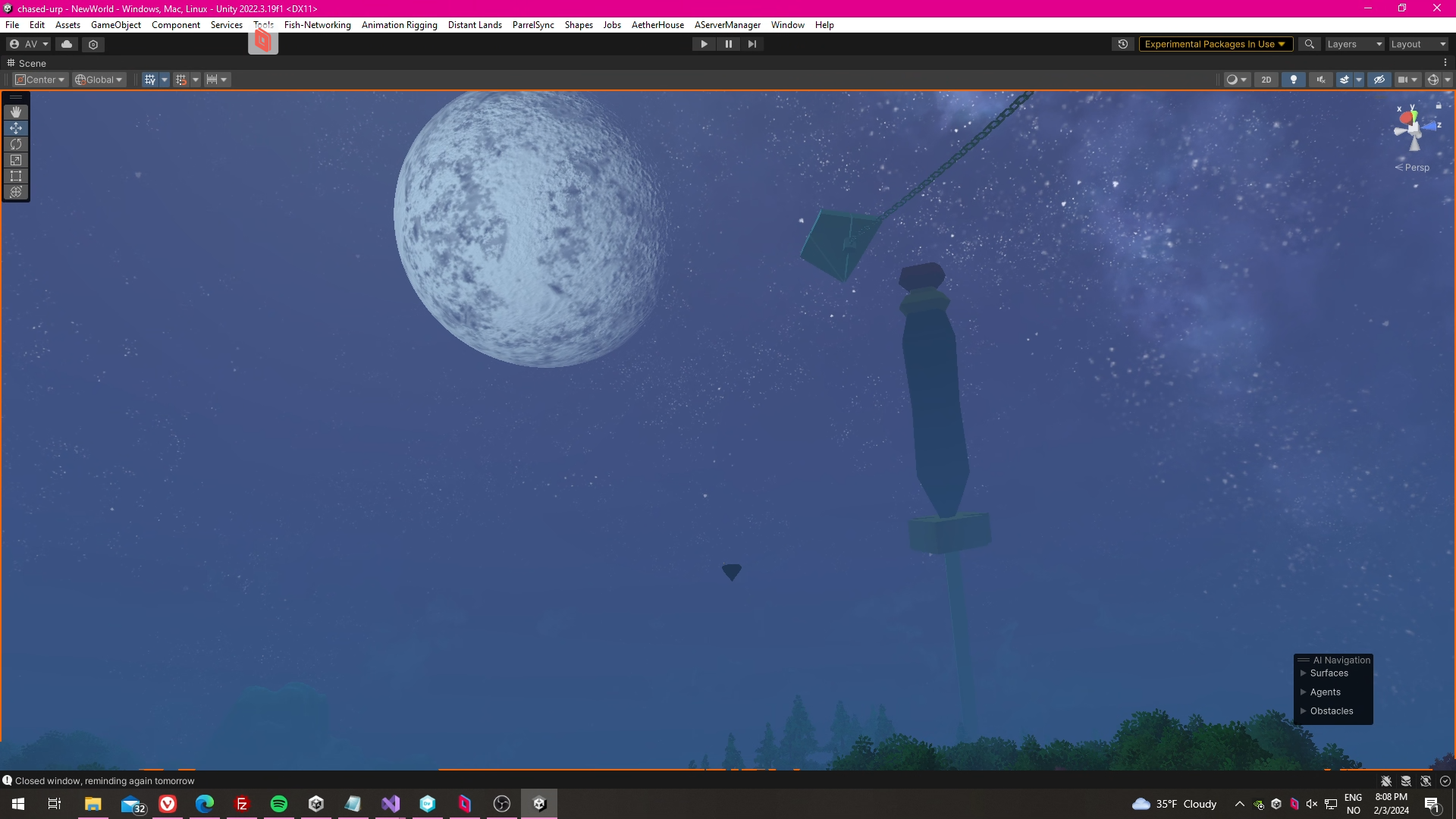Toggle 2D view mode
Screen dimensions: 1456x819
pos(1266,80)
